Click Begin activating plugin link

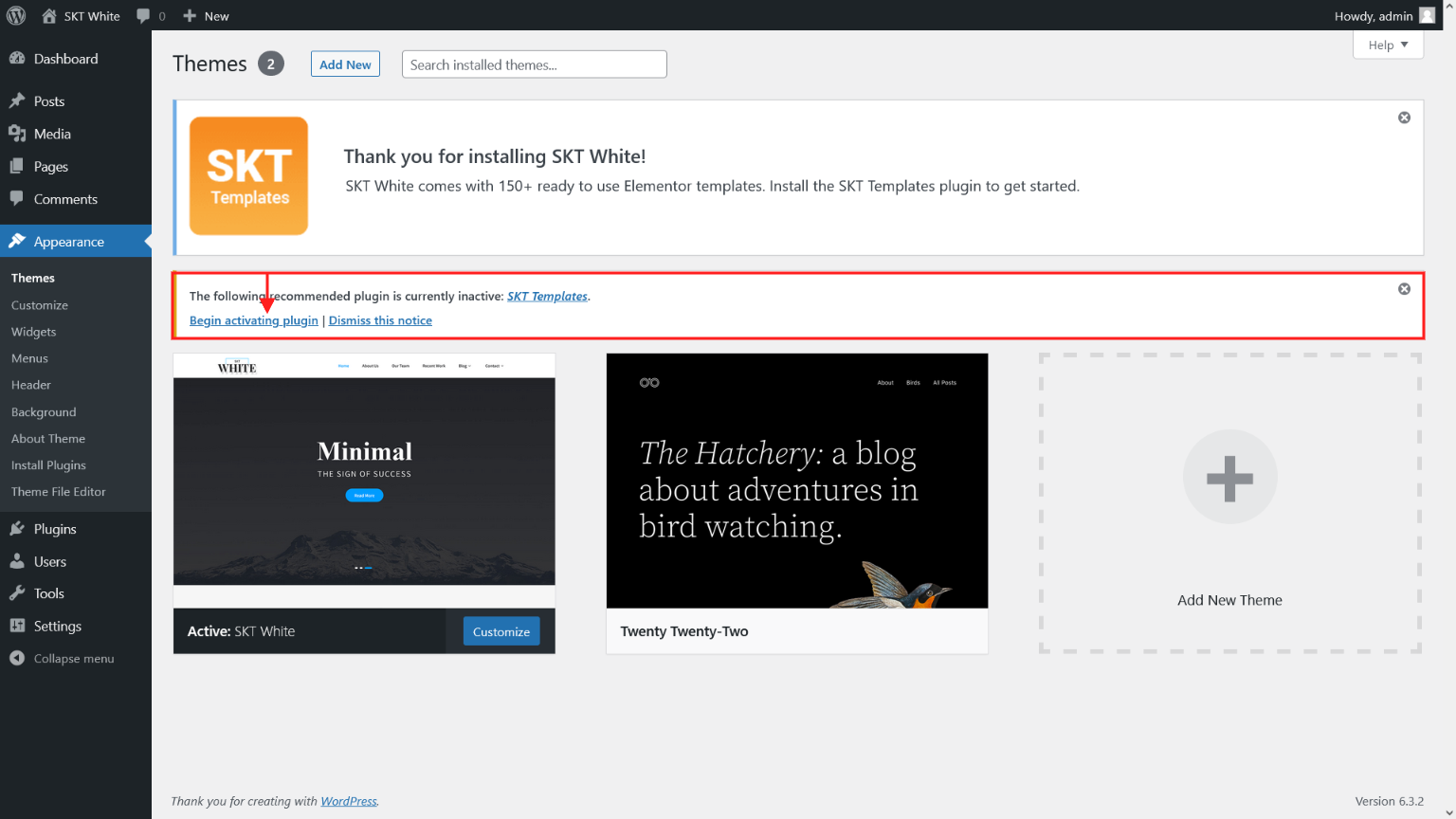pyautogui.click(x=254, y=320)
